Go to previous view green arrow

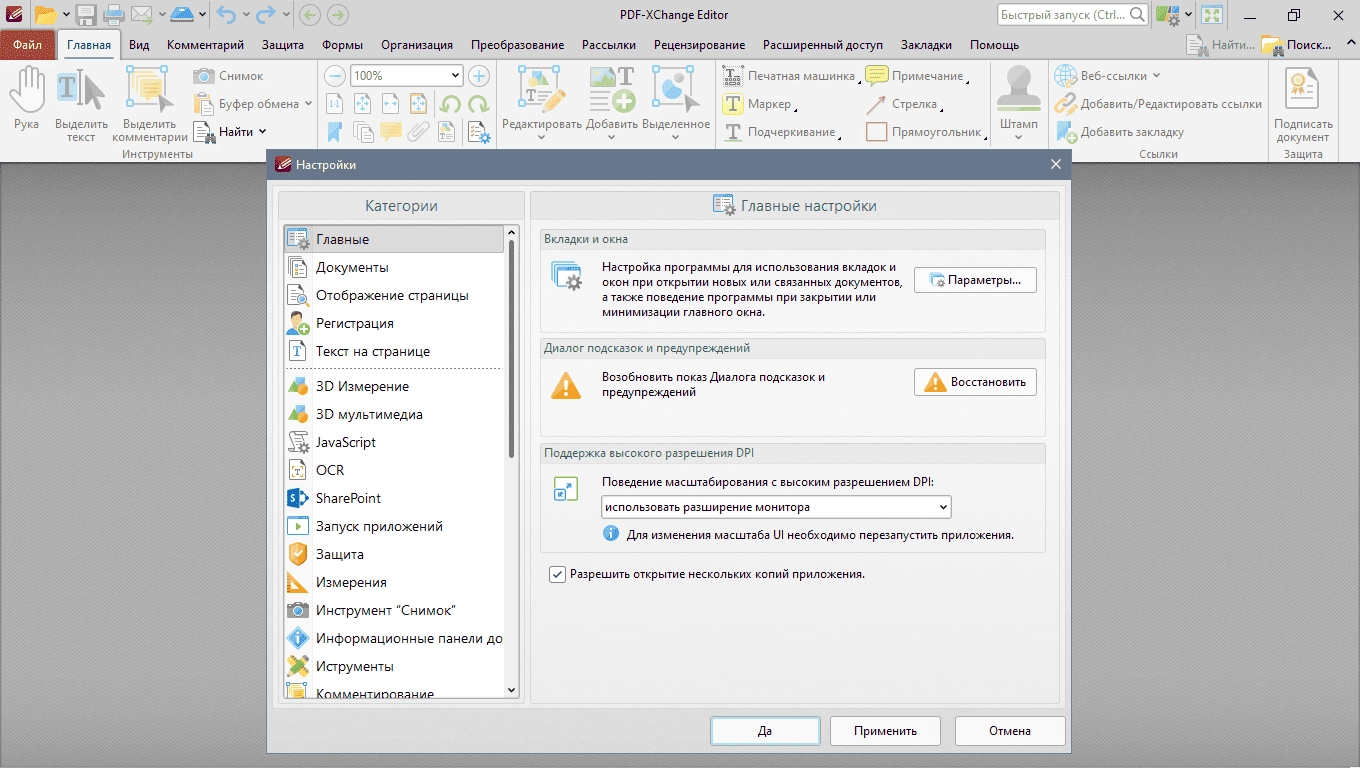coord(309,15)
